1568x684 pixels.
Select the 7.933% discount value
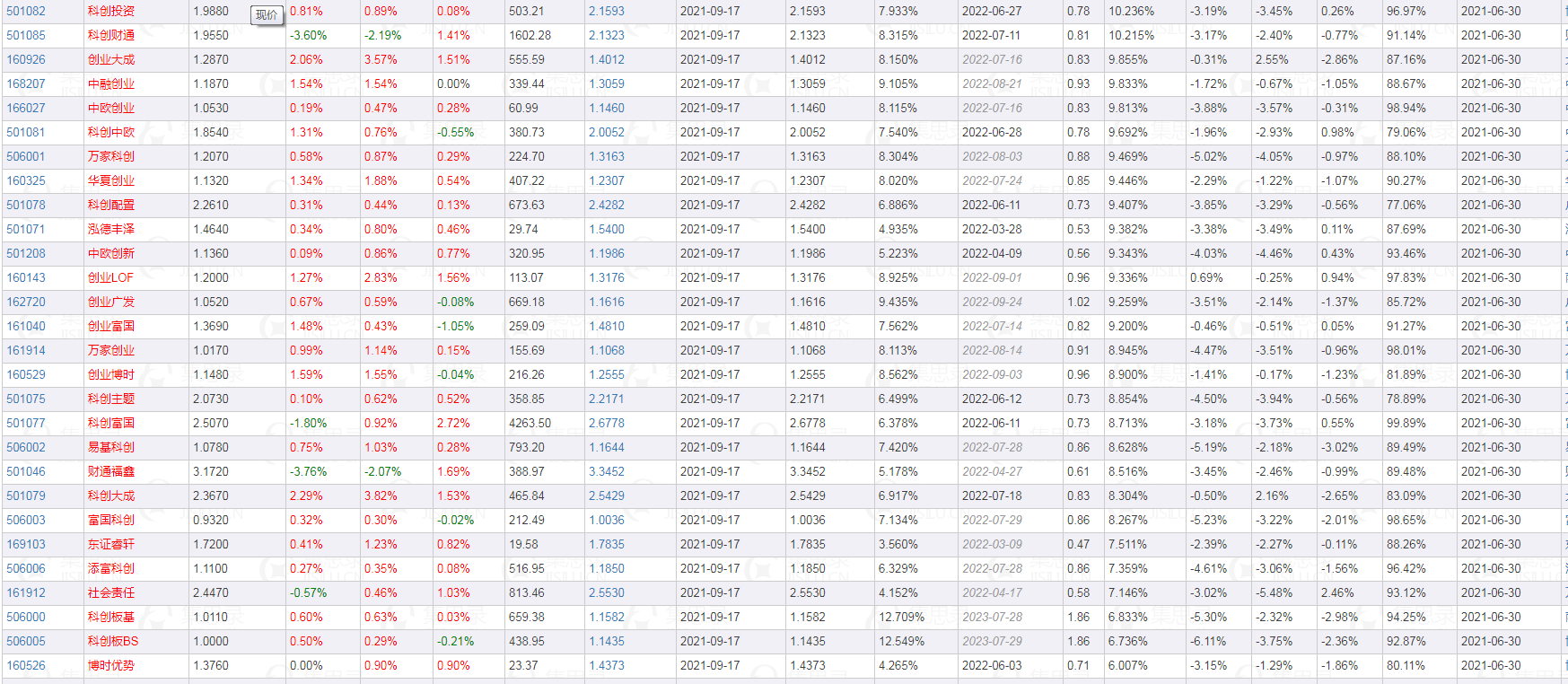click(x=898, y=11)
